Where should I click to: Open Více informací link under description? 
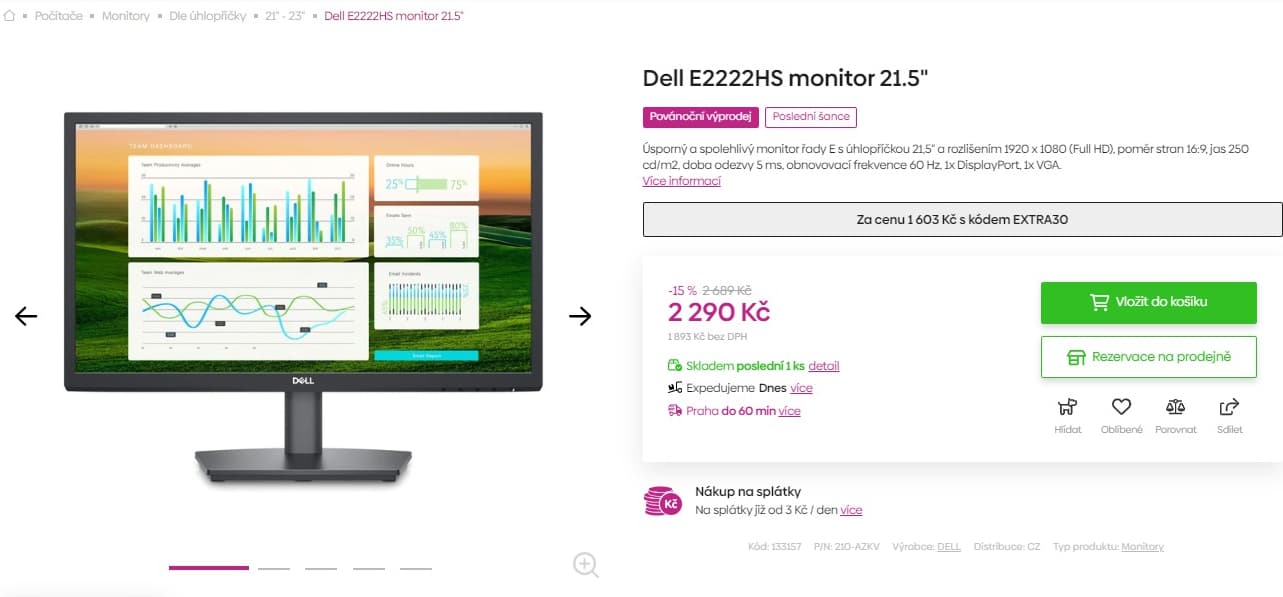(681, 181)
